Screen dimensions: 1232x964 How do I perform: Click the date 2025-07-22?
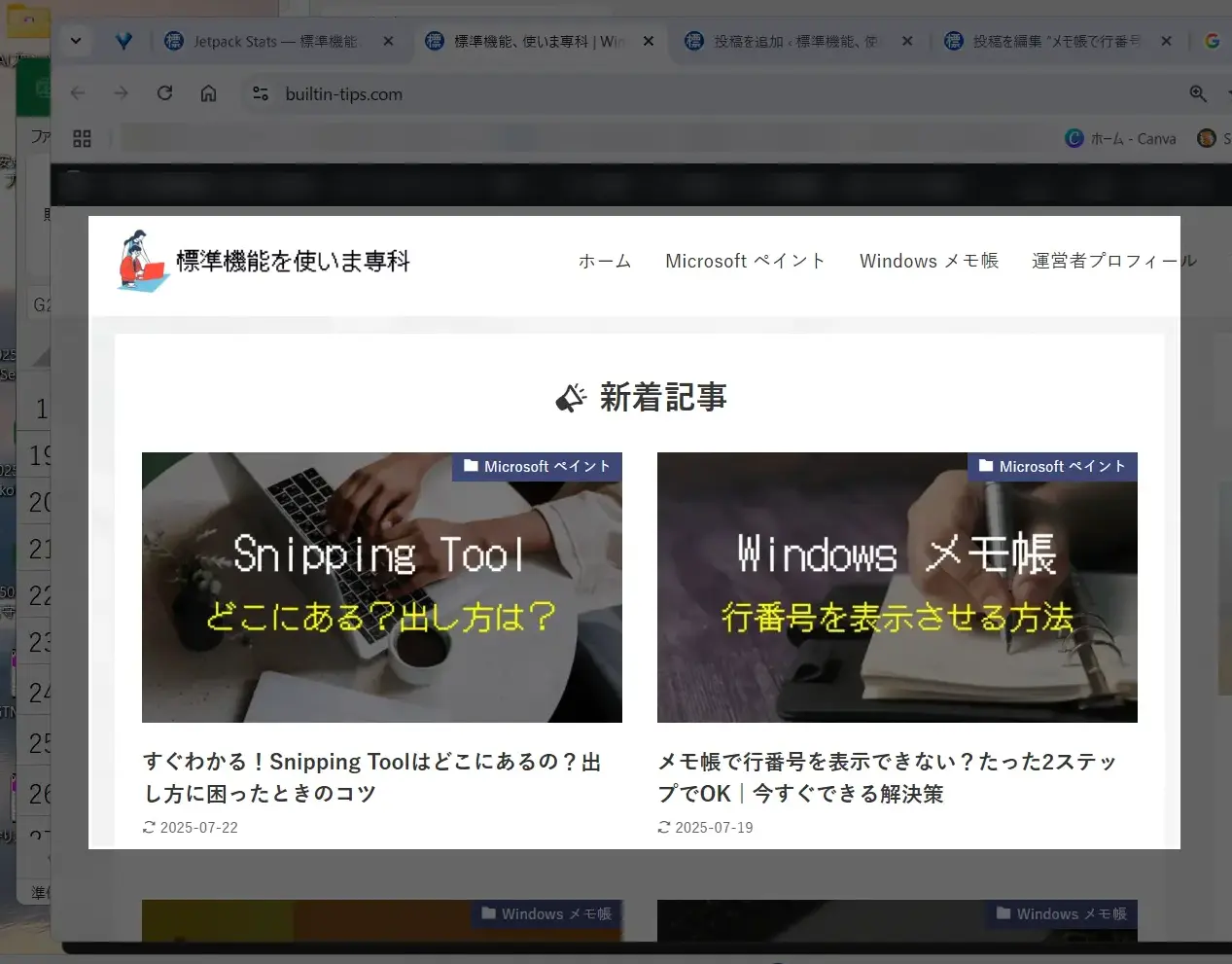click(x=199, y=828)
